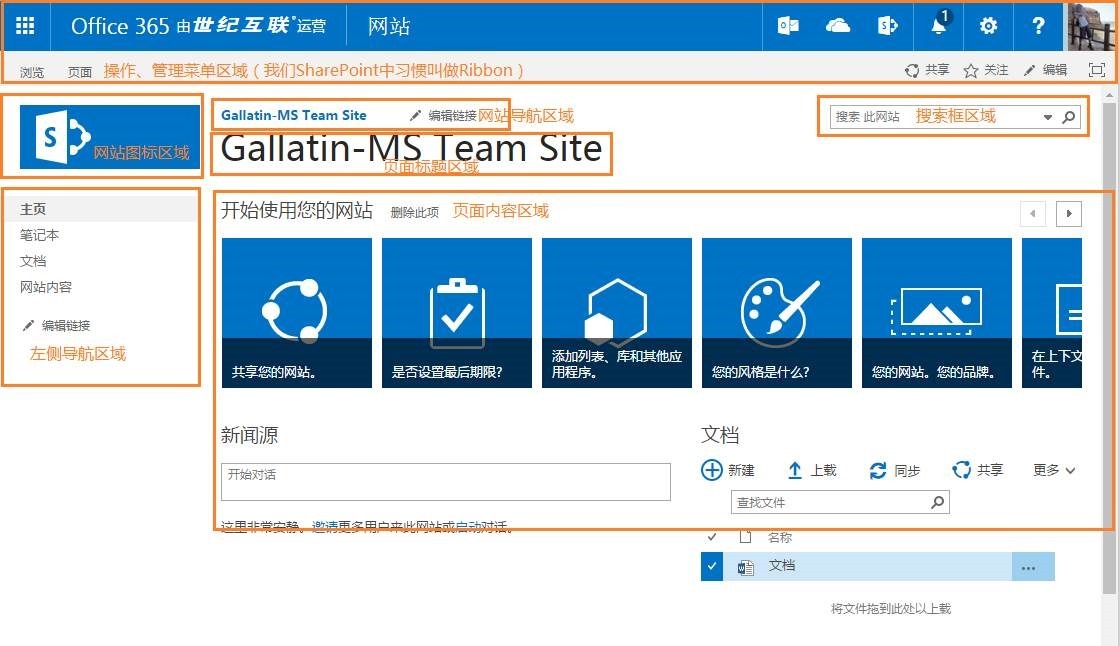Click the 网站 header title link
This screenshot has width=1119, height=646.
(x=389, y=26)
